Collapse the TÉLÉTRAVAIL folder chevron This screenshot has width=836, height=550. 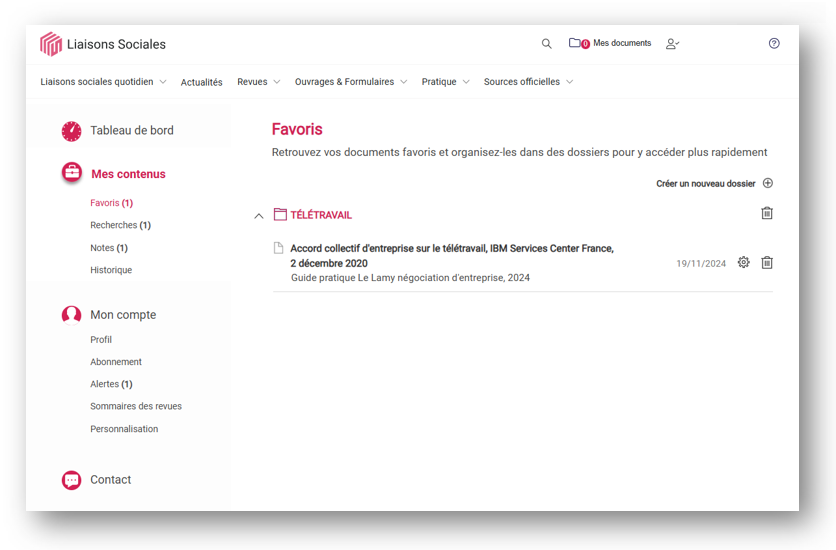coord(259,216)
